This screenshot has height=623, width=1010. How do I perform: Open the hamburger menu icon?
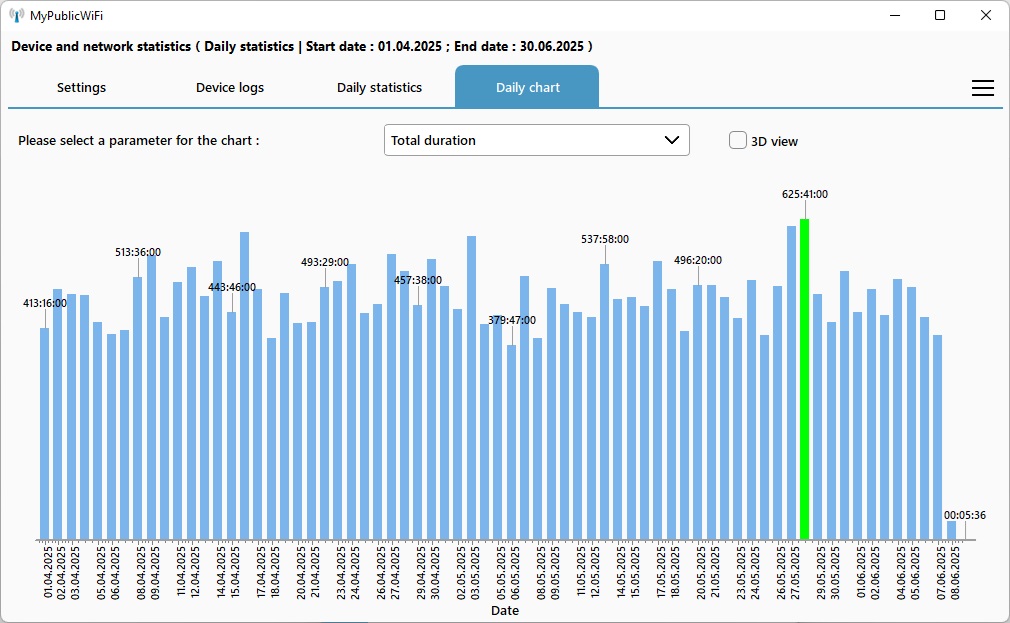pos(982,88)
